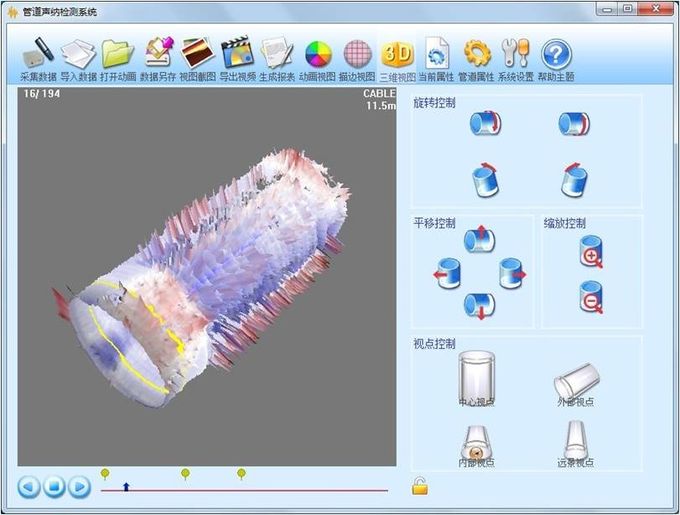
Task: Toggle the orange padlock lock icon
Action: [x=421, y=487]
